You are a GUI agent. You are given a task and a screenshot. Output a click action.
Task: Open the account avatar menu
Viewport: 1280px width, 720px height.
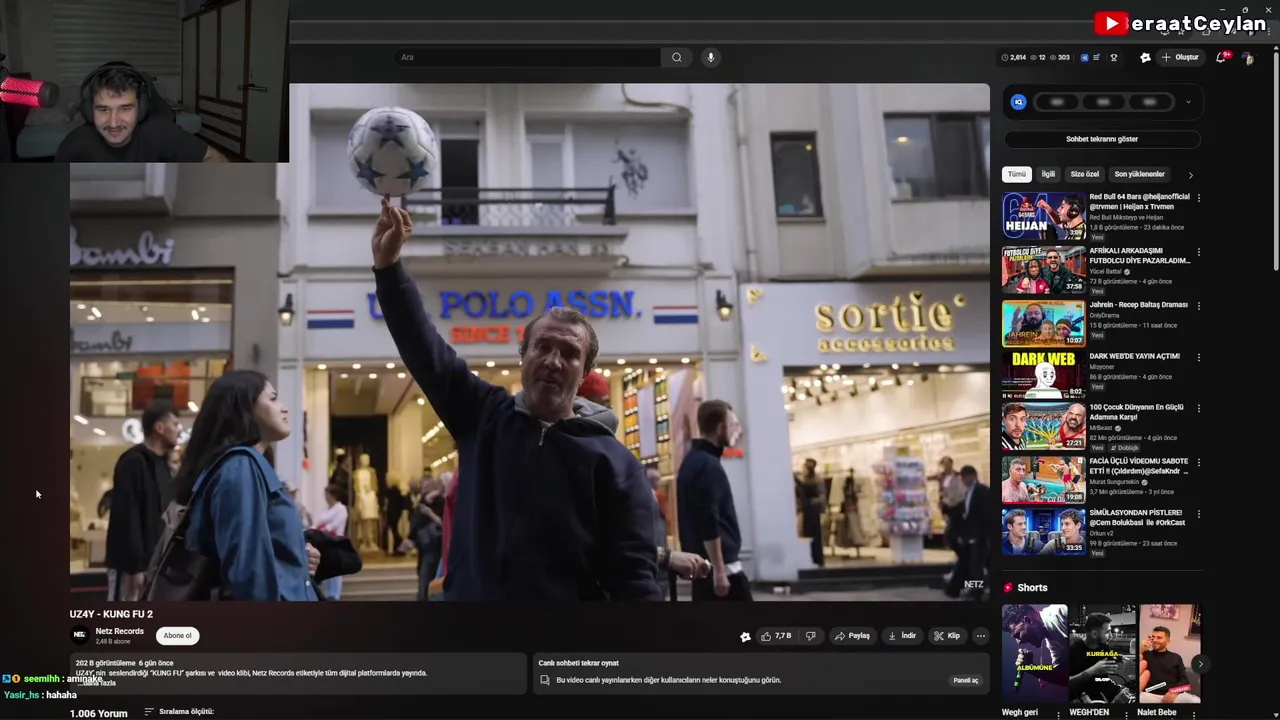click(x=1247, y=58)
